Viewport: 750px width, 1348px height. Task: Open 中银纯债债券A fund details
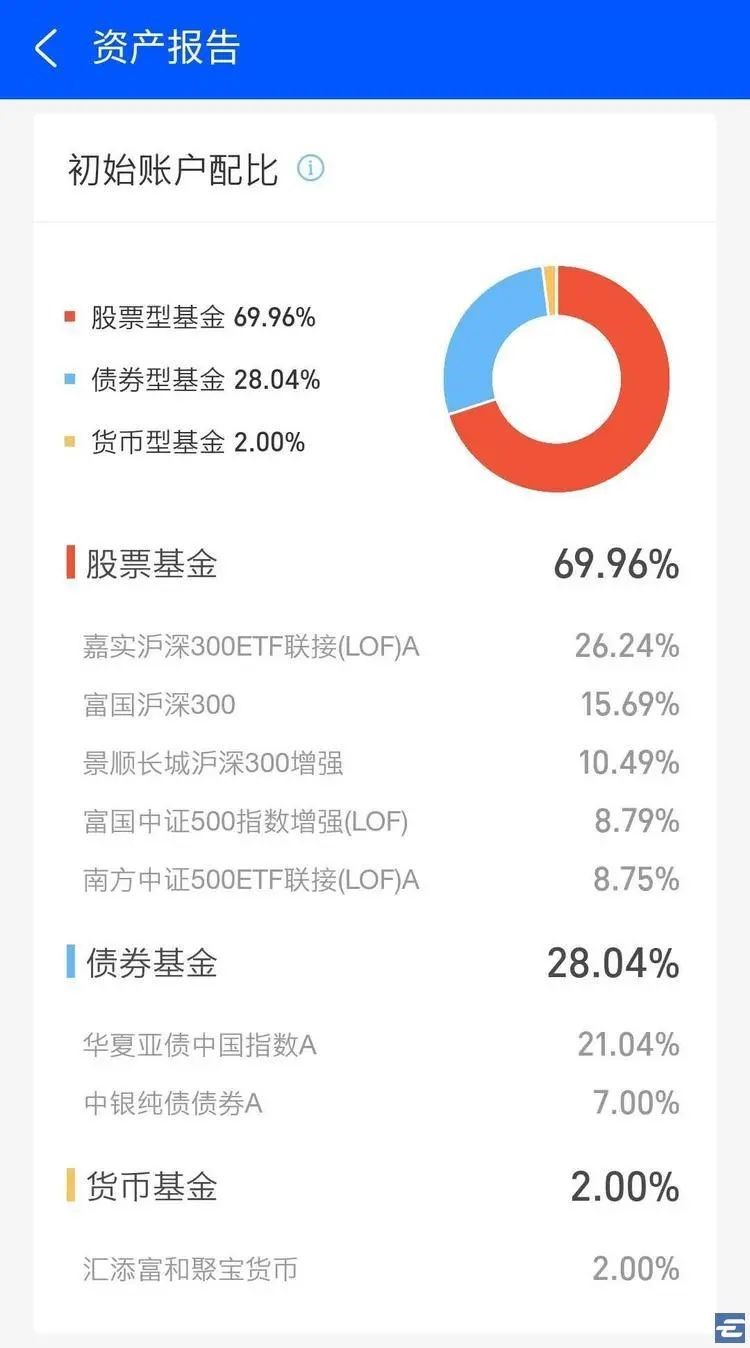tap(173, 1103)
